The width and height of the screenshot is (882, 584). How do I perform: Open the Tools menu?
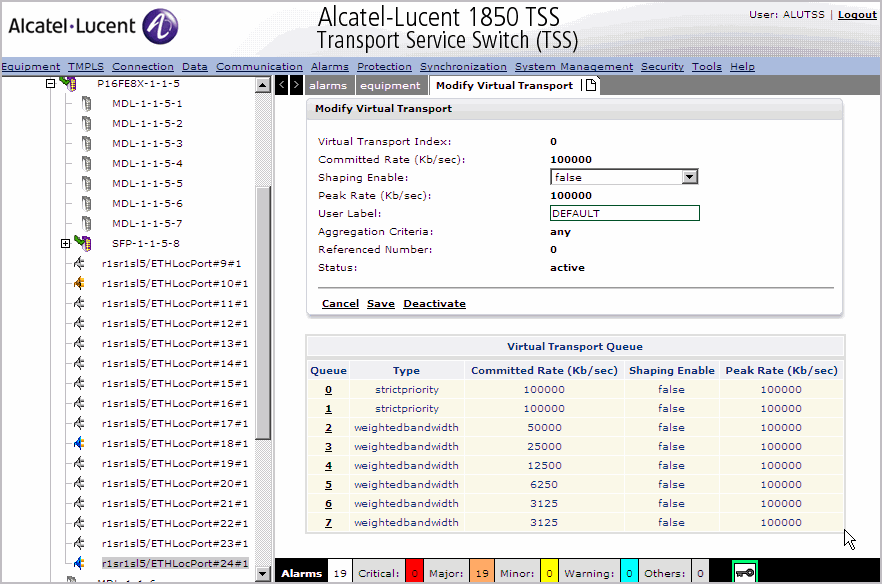tap(706, 66)
